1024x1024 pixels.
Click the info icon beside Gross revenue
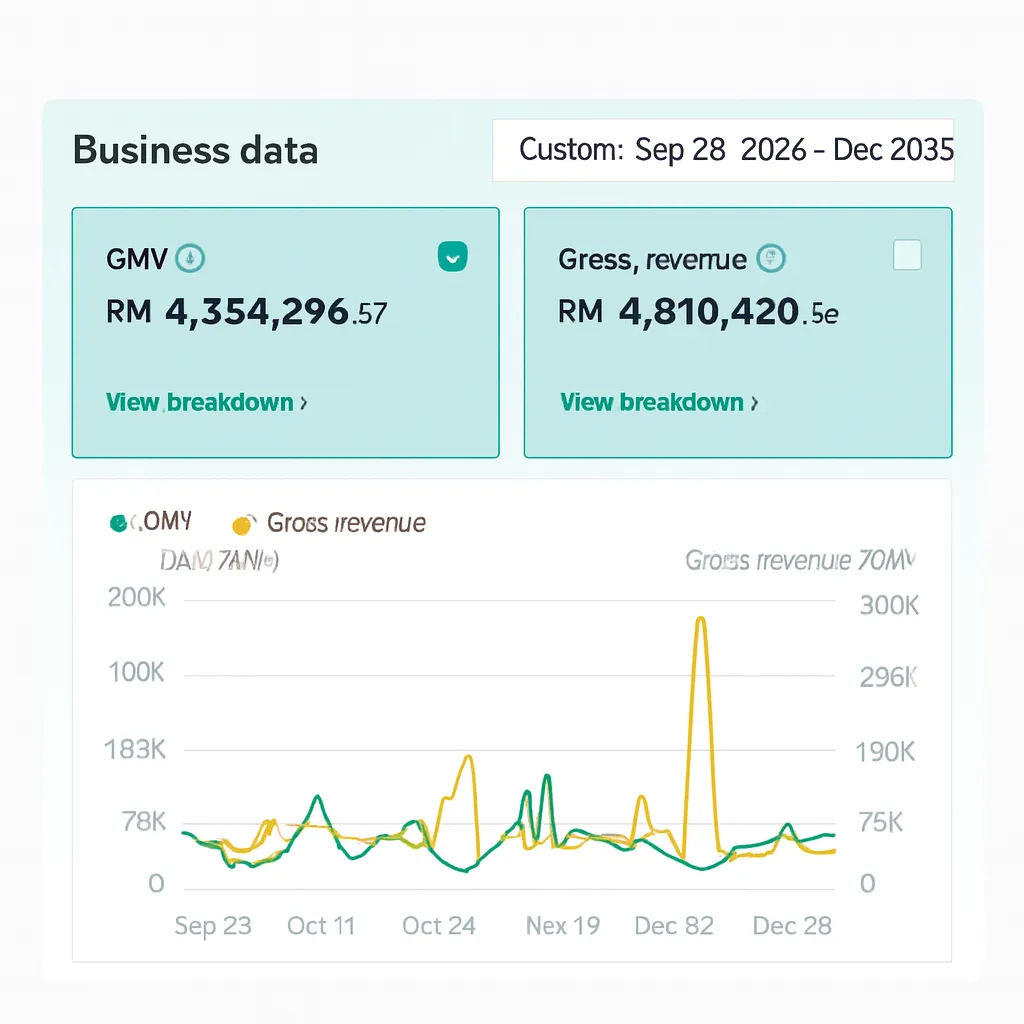[771, 260]
